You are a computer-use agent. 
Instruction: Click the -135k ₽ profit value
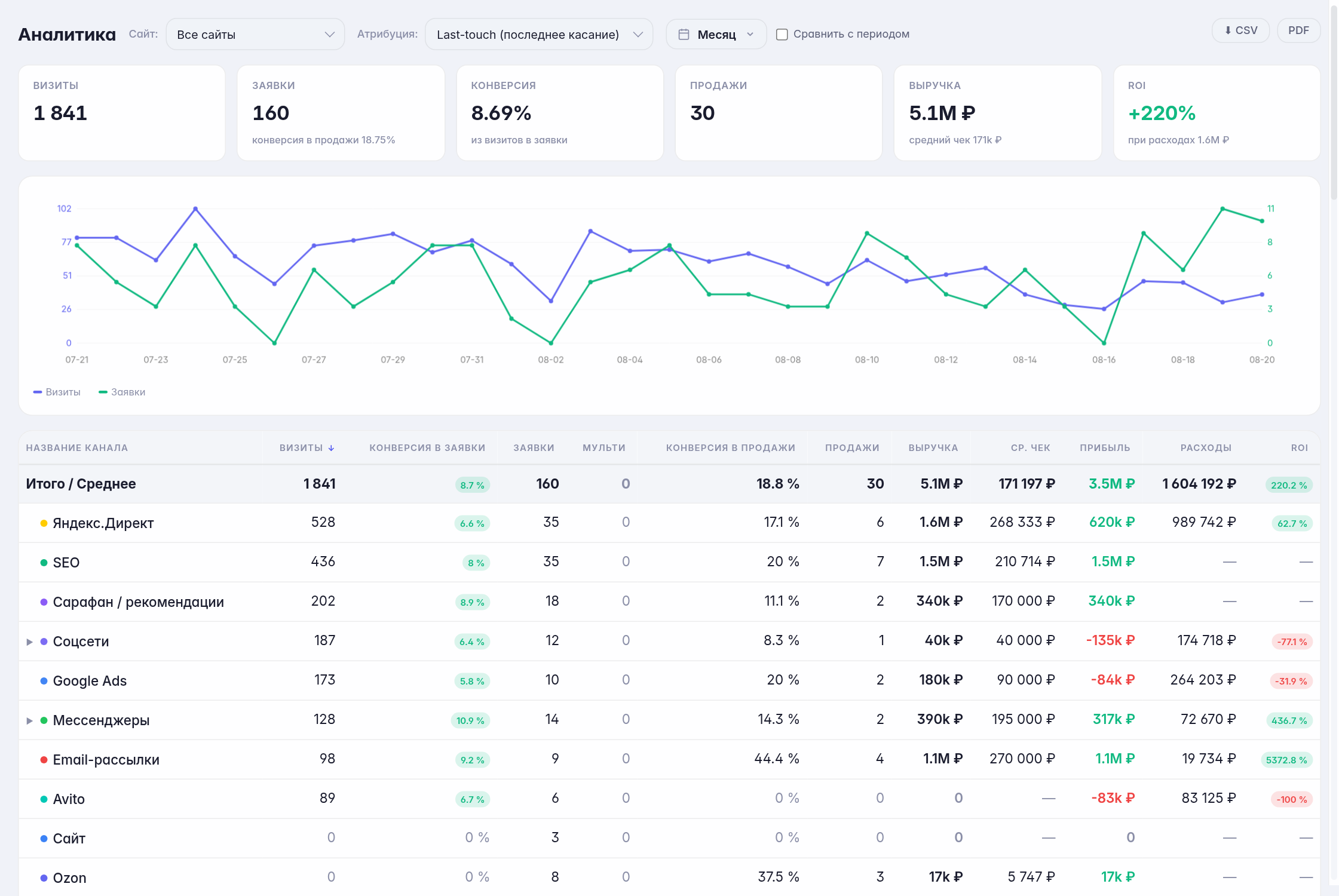click(x=1110, y=640)
